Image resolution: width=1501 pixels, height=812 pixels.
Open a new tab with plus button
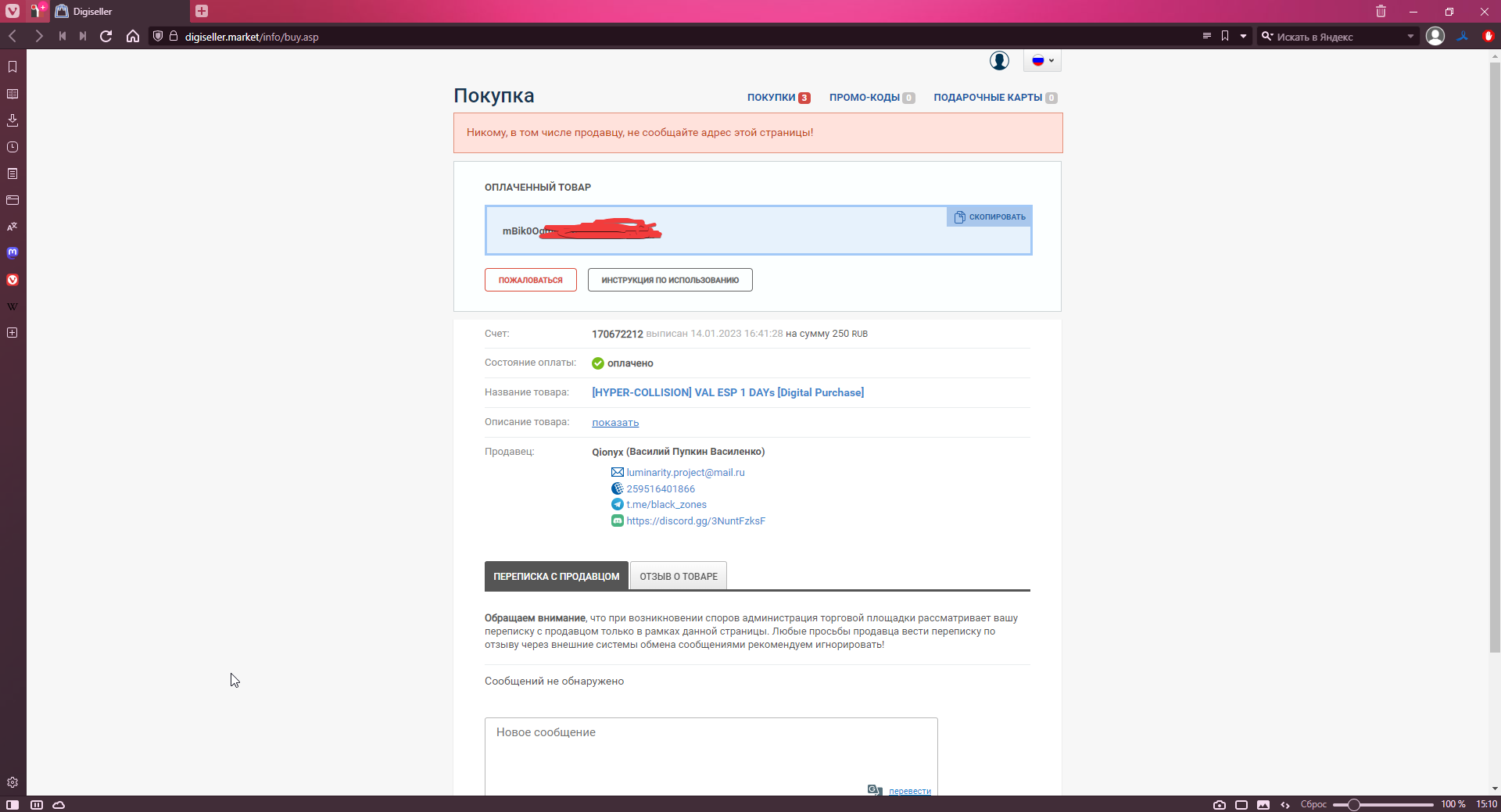[x=202, y=11]
